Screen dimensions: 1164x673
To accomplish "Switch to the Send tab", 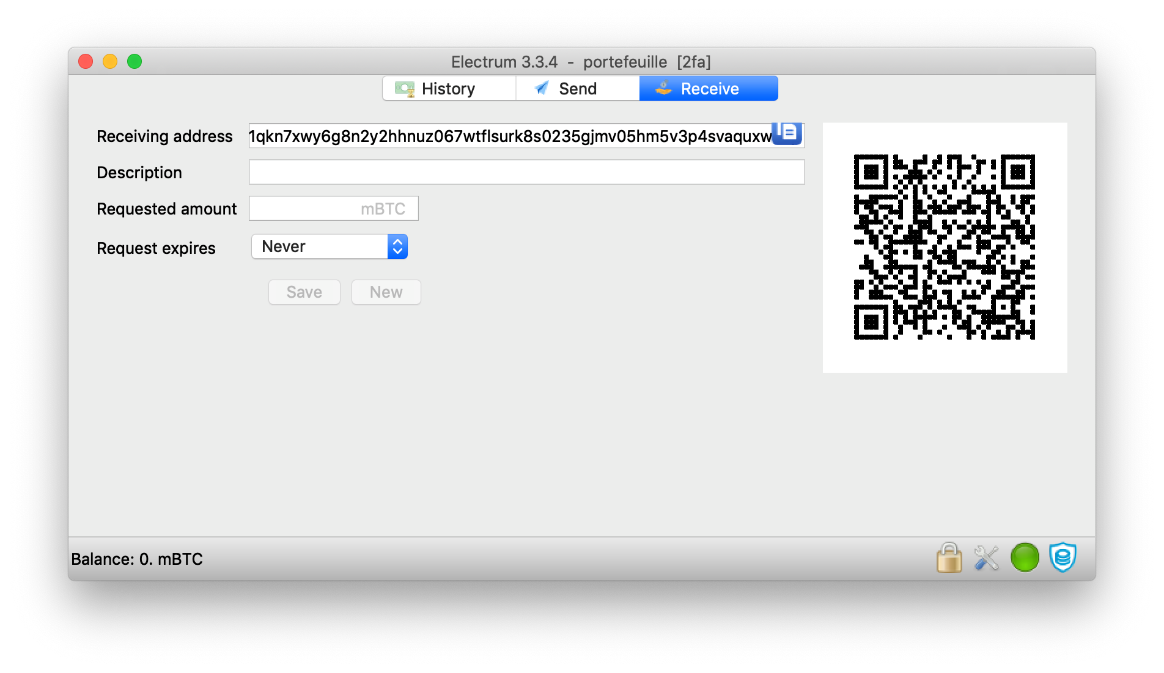I will tap(578, 88).
